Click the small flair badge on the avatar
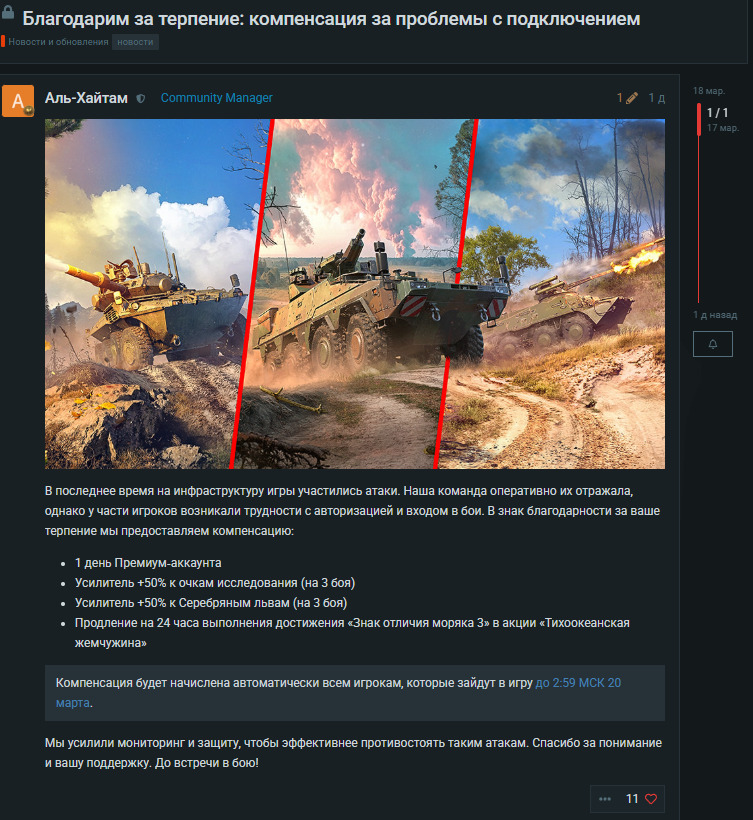The image size is (753, 820). [29, 111]
